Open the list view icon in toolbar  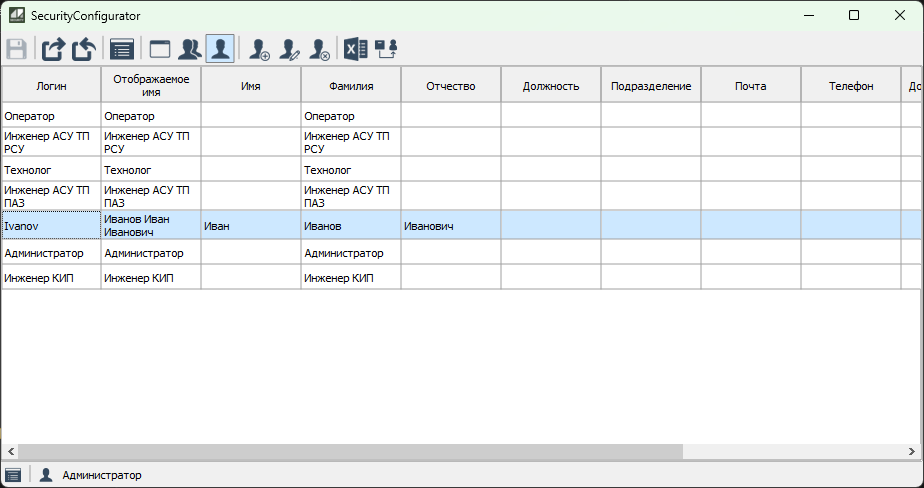(122, 49)
